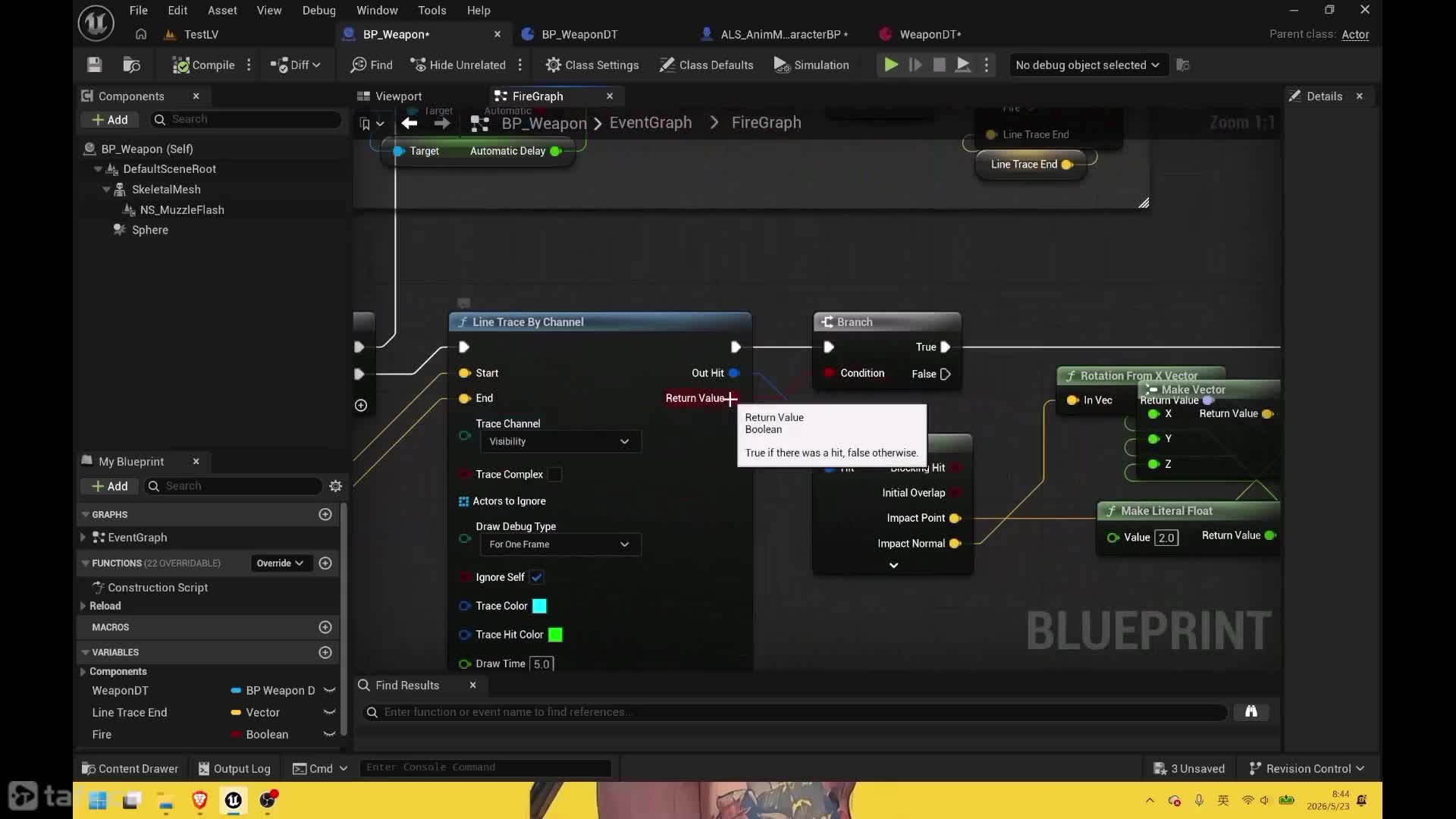Pick the cyan Trace Color swatch
The height and width of the screenshot is (819, 1456).
[x=539, y=607]
